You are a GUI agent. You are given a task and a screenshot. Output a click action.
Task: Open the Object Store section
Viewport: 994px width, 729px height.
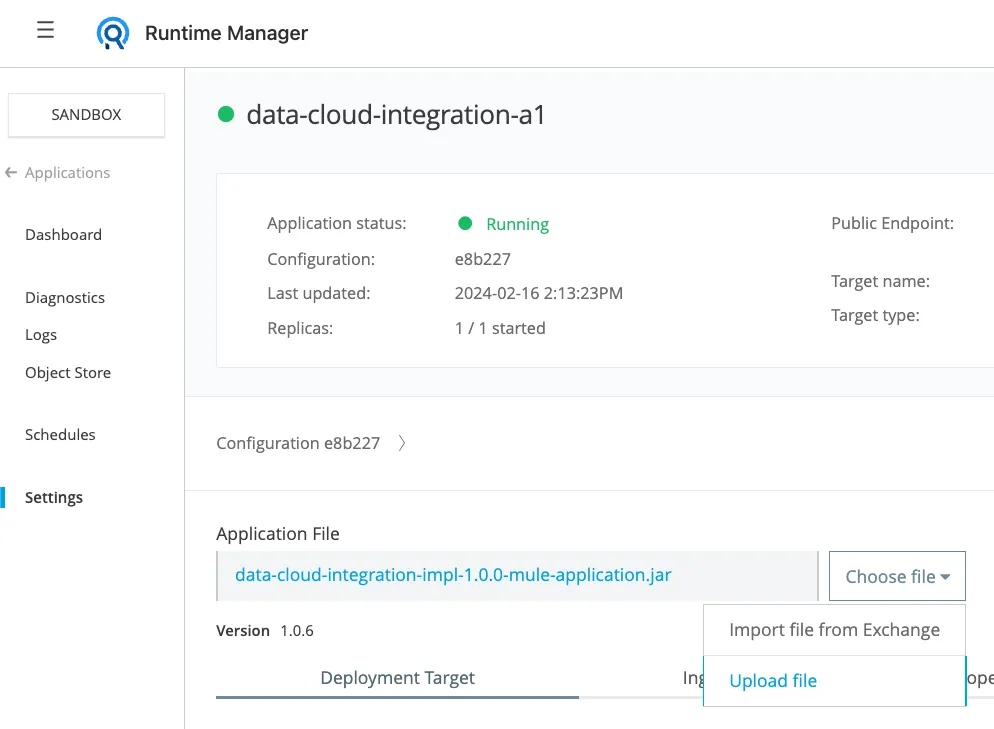click(68, 373)
